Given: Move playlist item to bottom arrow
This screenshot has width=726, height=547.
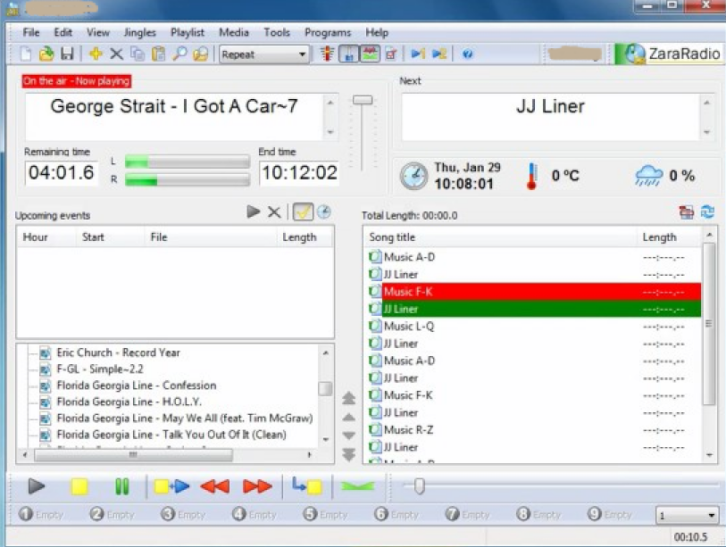Looking at the screenshot, I should click(x=349, y=454).
